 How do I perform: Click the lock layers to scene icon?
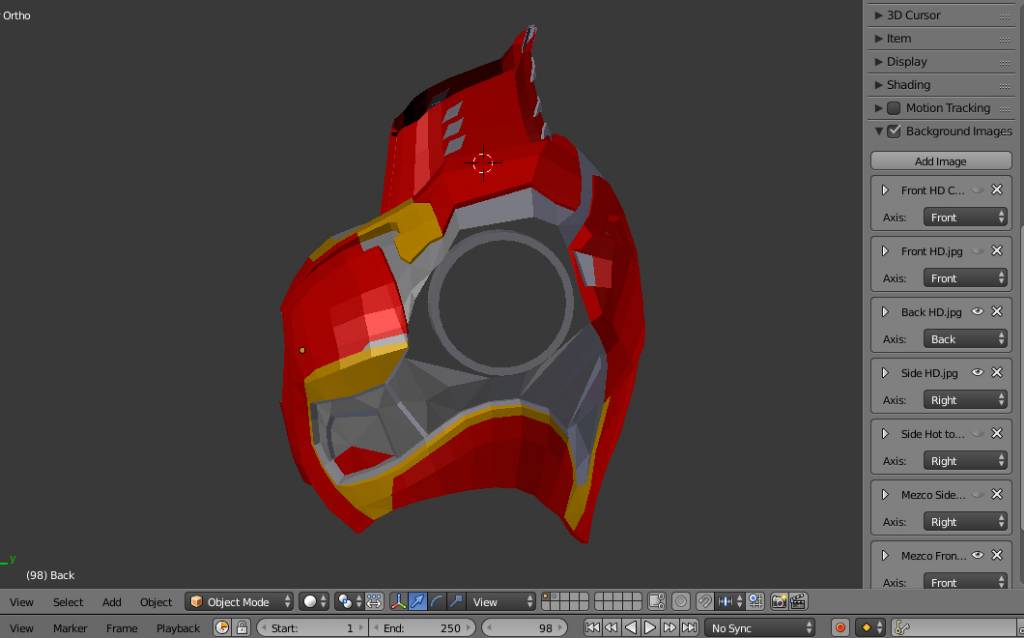tap(657, 601)
